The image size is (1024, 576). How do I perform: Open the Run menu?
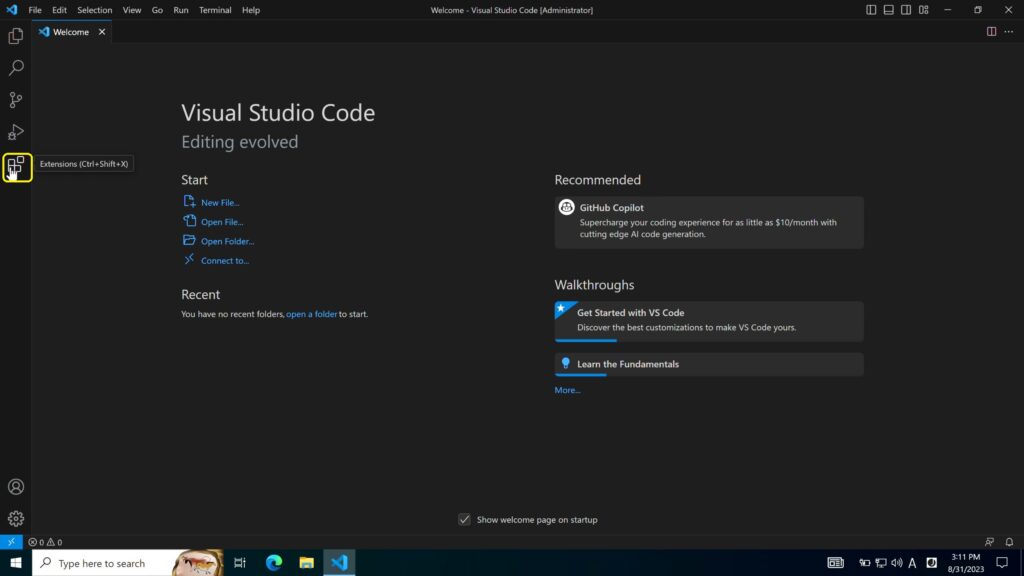click(x=181, y=10)
